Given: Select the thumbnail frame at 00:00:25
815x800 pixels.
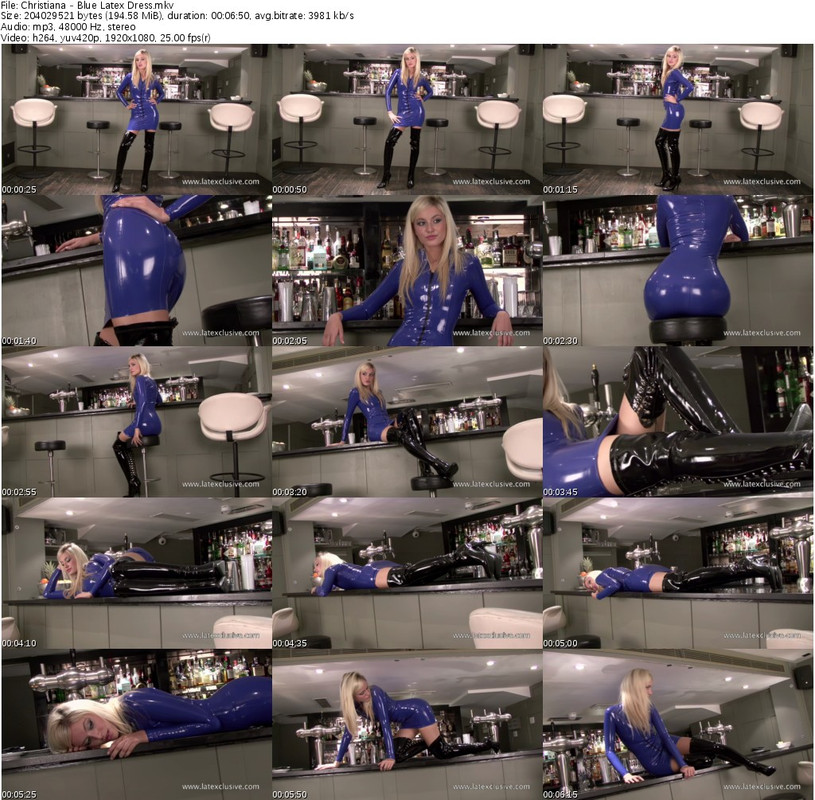Looking at the screenshot, I should point(137,120).
